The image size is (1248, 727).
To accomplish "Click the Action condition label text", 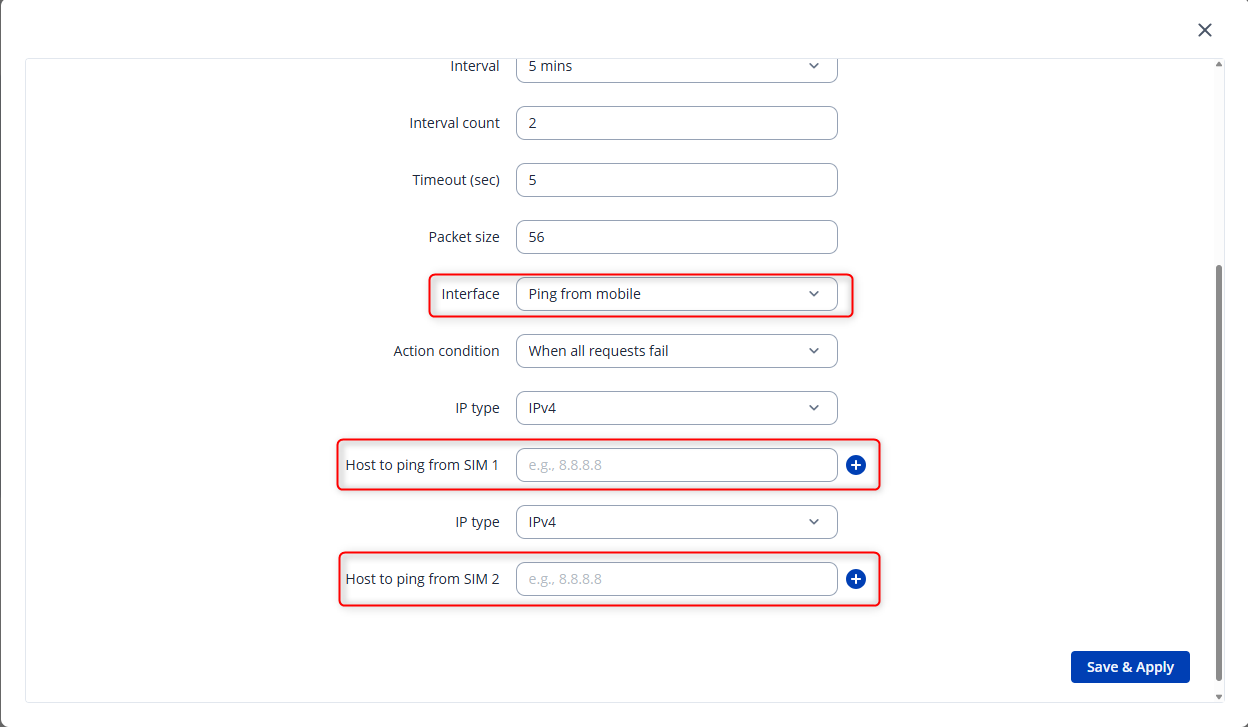I will pyautogui.click(x=446, y=351).
